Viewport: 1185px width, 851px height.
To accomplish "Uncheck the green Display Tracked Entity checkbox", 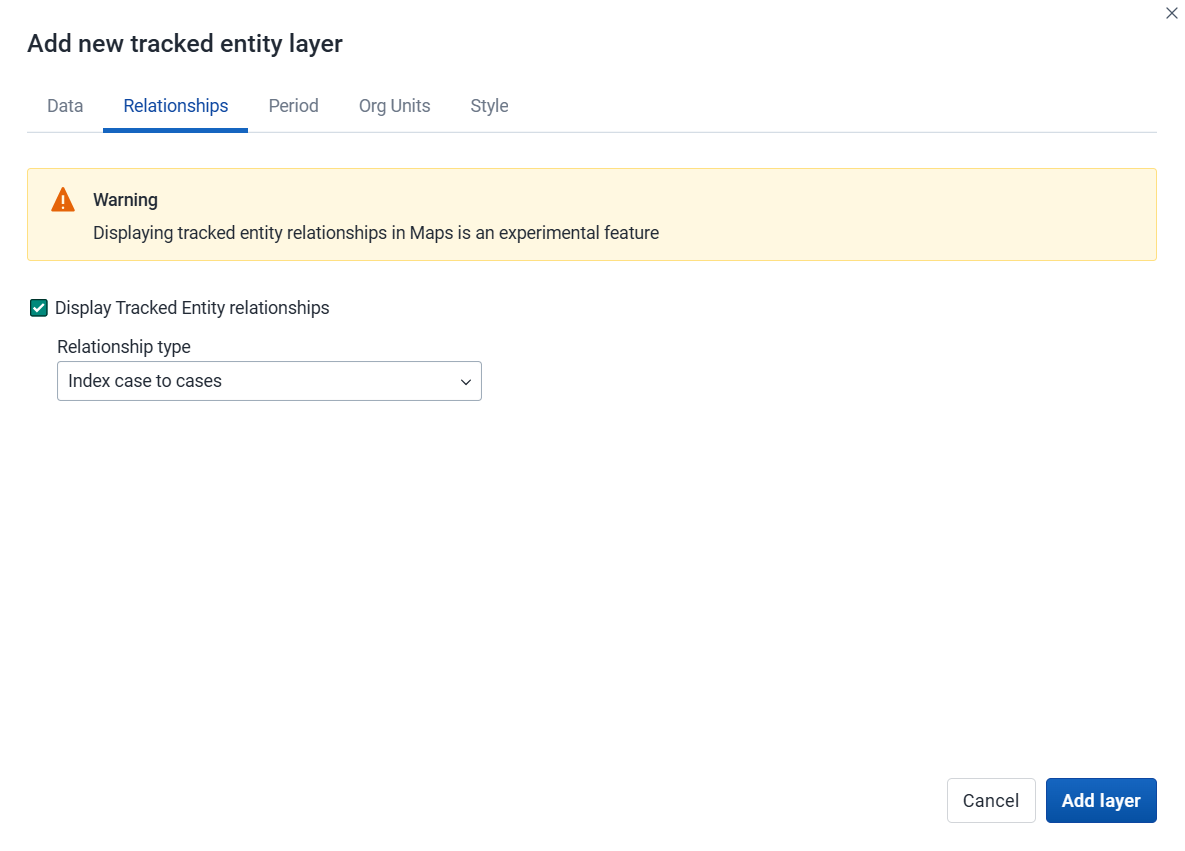I will [39, 308].
